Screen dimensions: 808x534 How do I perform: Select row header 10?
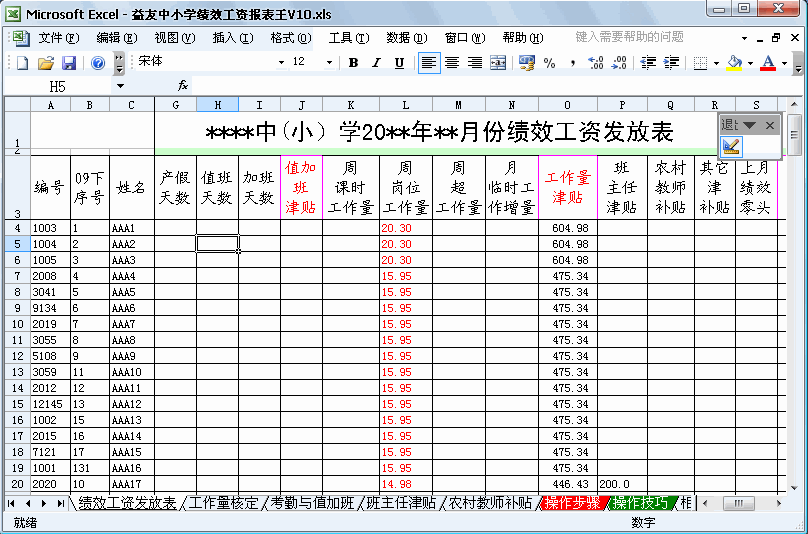[x=18, y=324]
